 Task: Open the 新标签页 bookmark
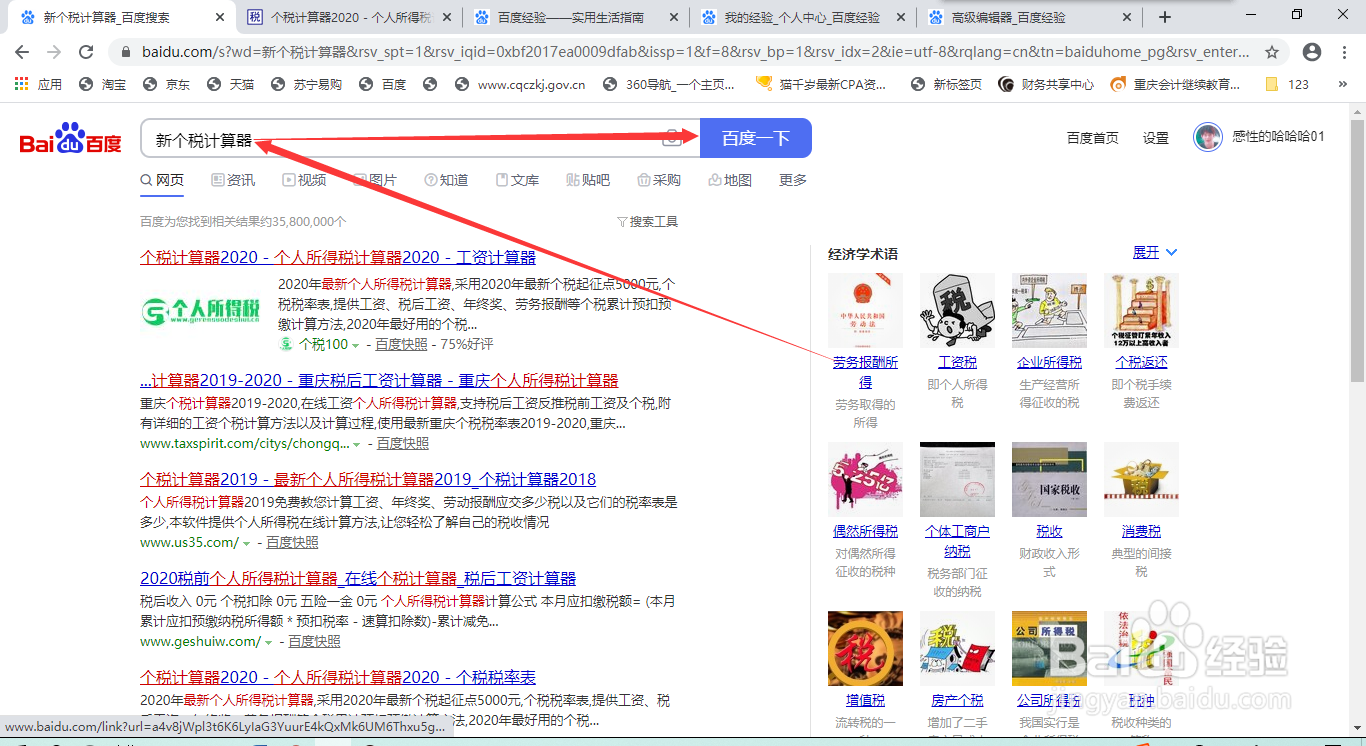coord(946,84)
